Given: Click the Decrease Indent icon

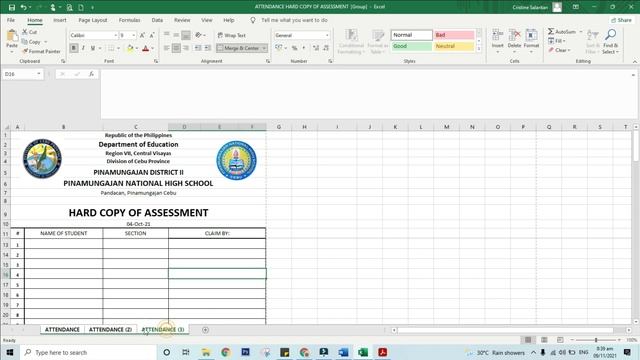Looking at the screenshot, I should click(x=198, y=48).
